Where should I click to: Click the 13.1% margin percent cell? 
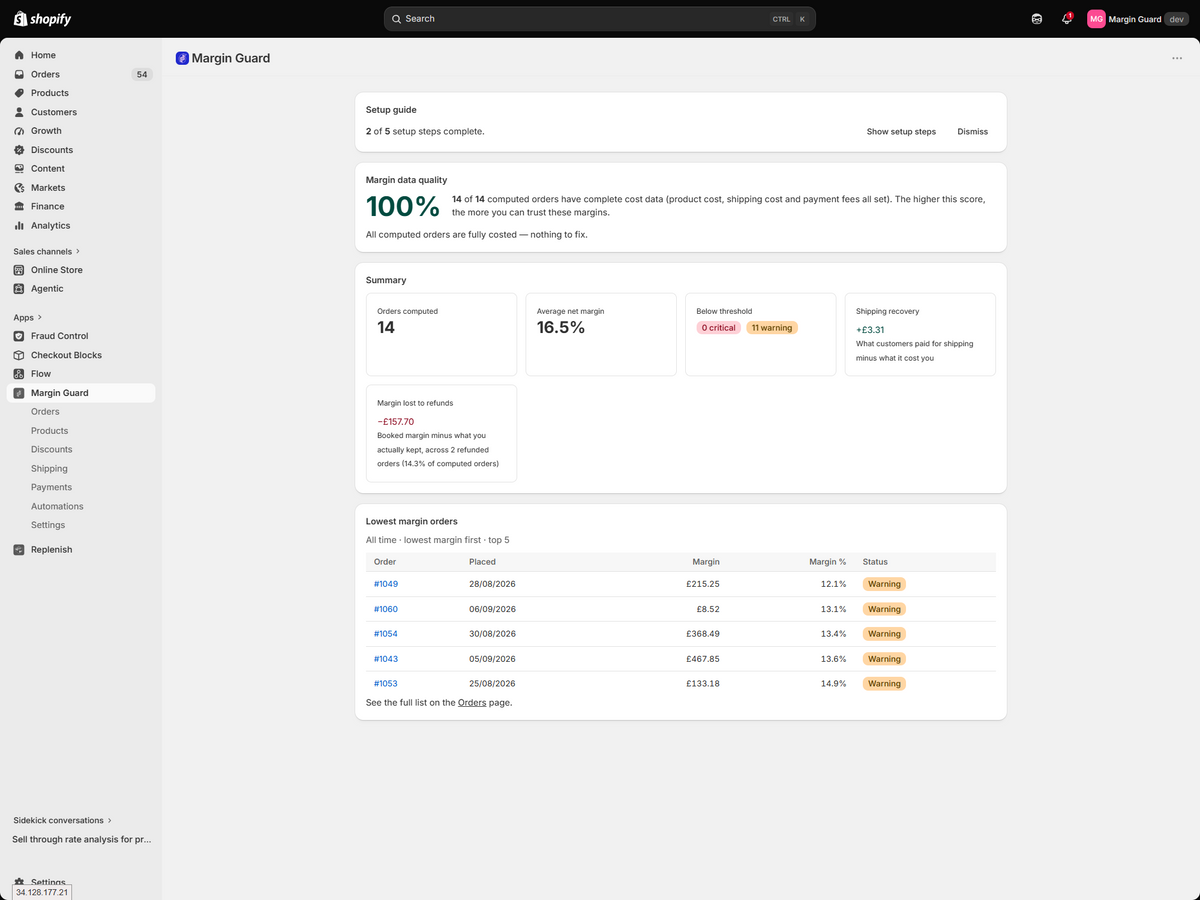pyautogui.click(x=833, y=609)
